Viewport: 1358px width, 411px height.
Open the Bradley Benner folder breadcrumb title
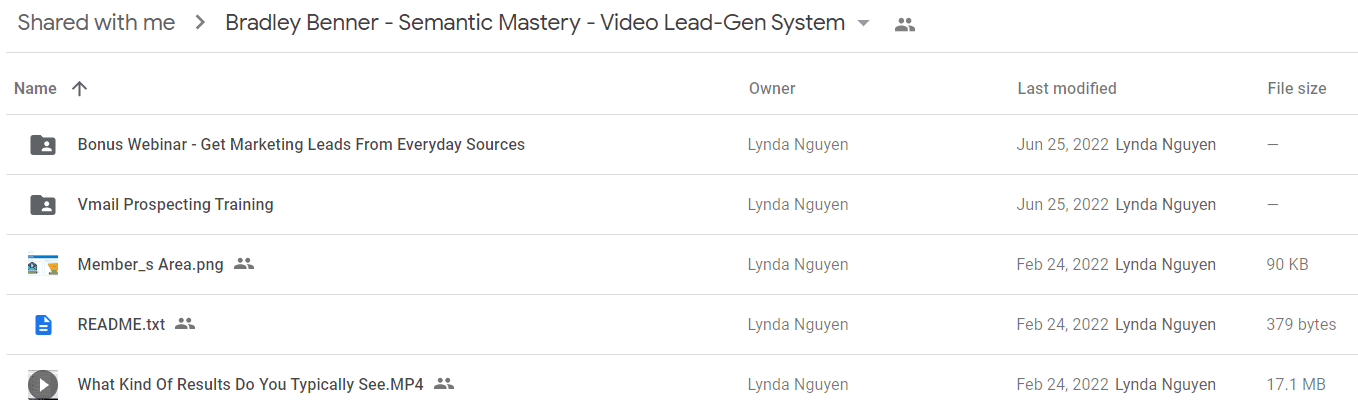pos(535,23)
